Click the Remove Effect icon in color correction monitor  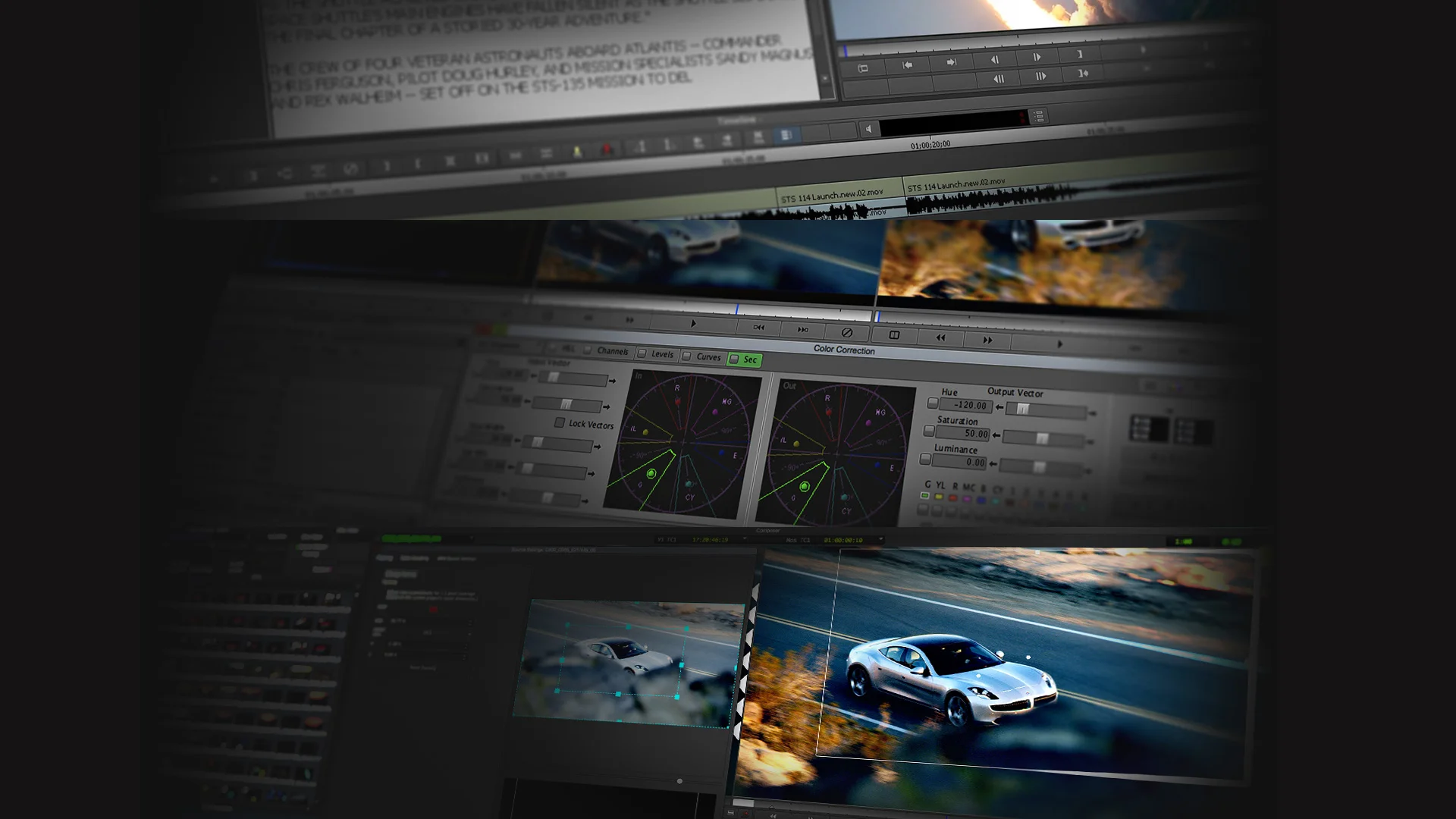point(847,333)
